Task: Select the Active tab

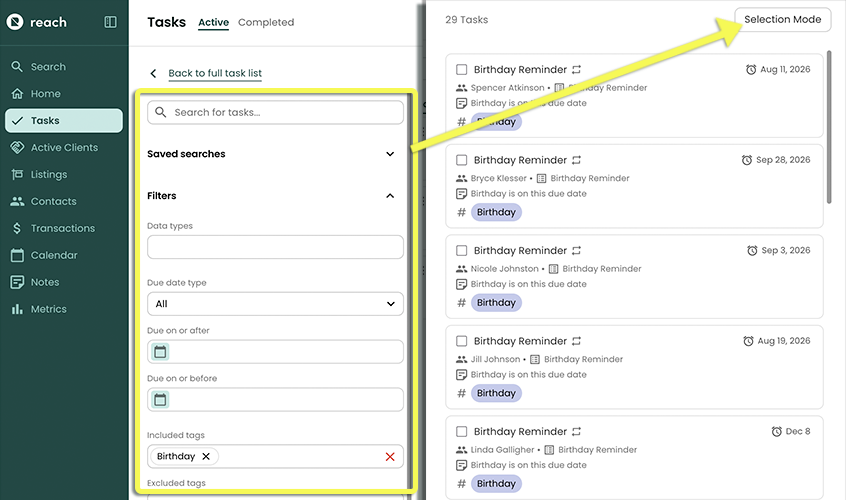Action: click(x=213, y=22)
